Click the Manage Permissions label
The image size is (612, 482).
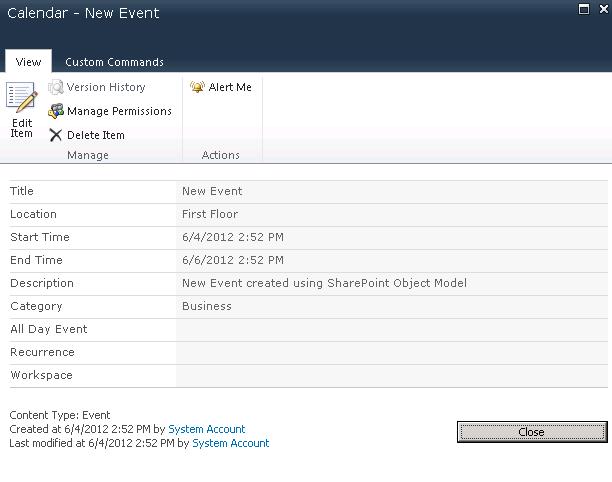(119, 111)
